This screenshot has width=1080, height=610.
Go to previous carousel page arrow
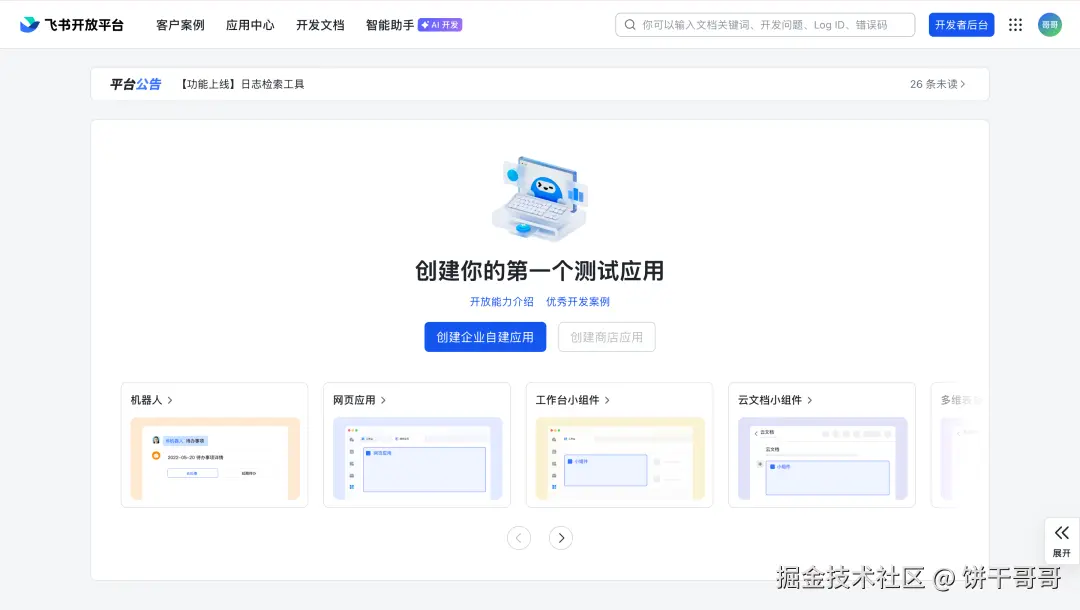519,538
